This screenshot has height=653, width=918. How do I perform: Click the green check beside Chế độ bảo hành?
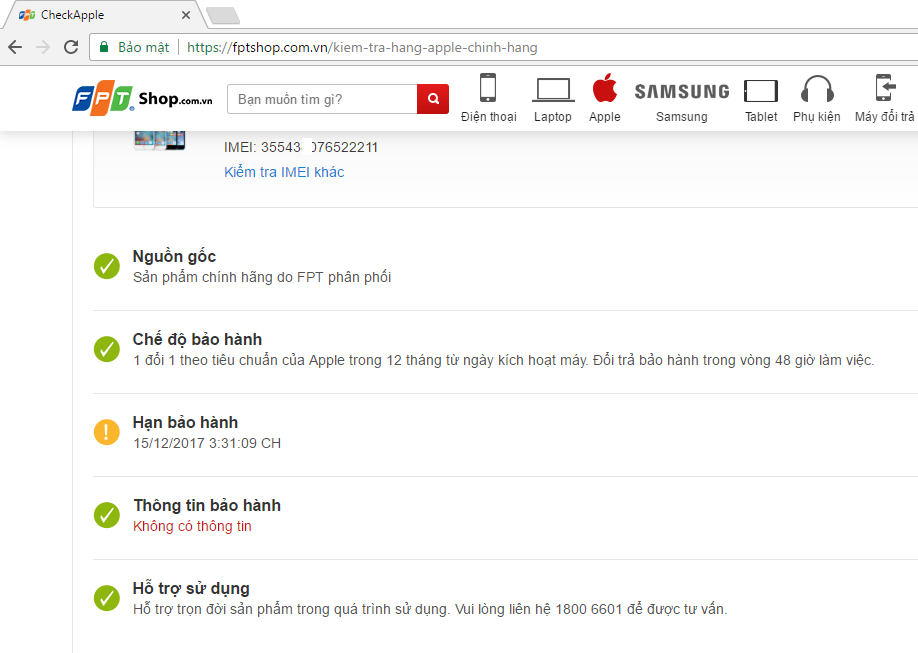tap(107, 349)
